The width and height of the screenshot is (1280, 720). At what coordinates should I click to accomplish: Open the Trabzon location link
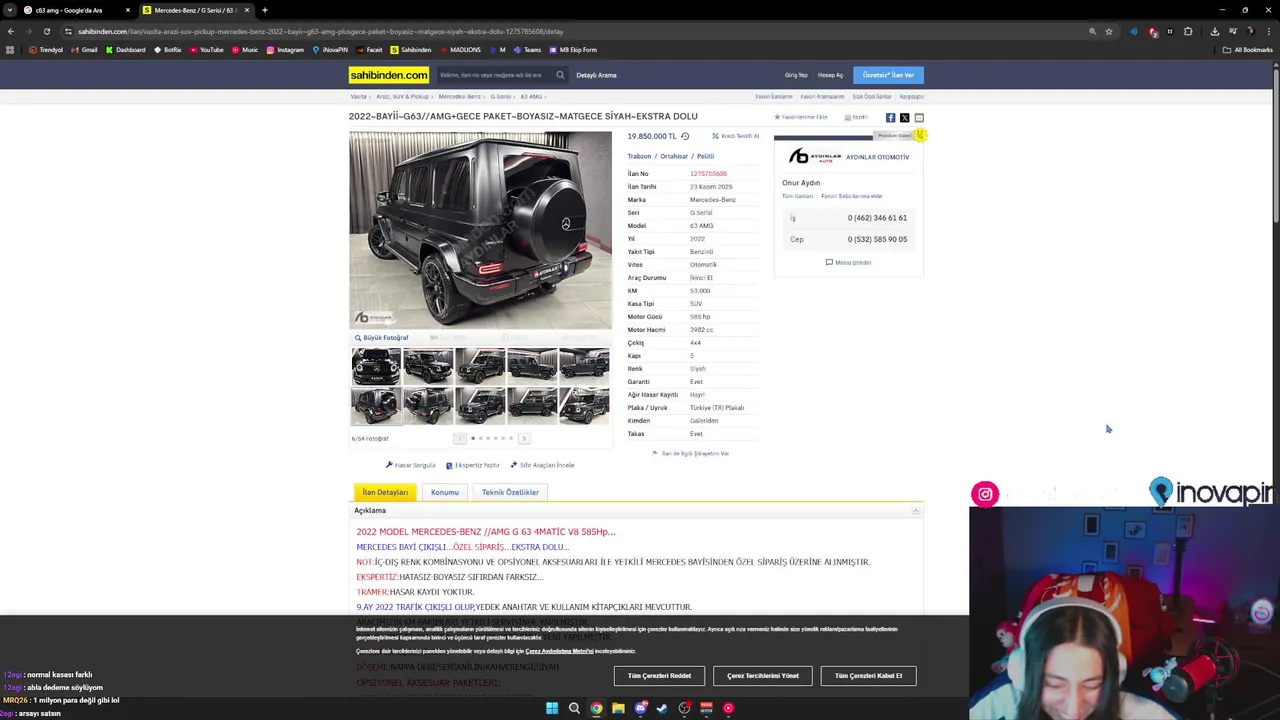639,156
